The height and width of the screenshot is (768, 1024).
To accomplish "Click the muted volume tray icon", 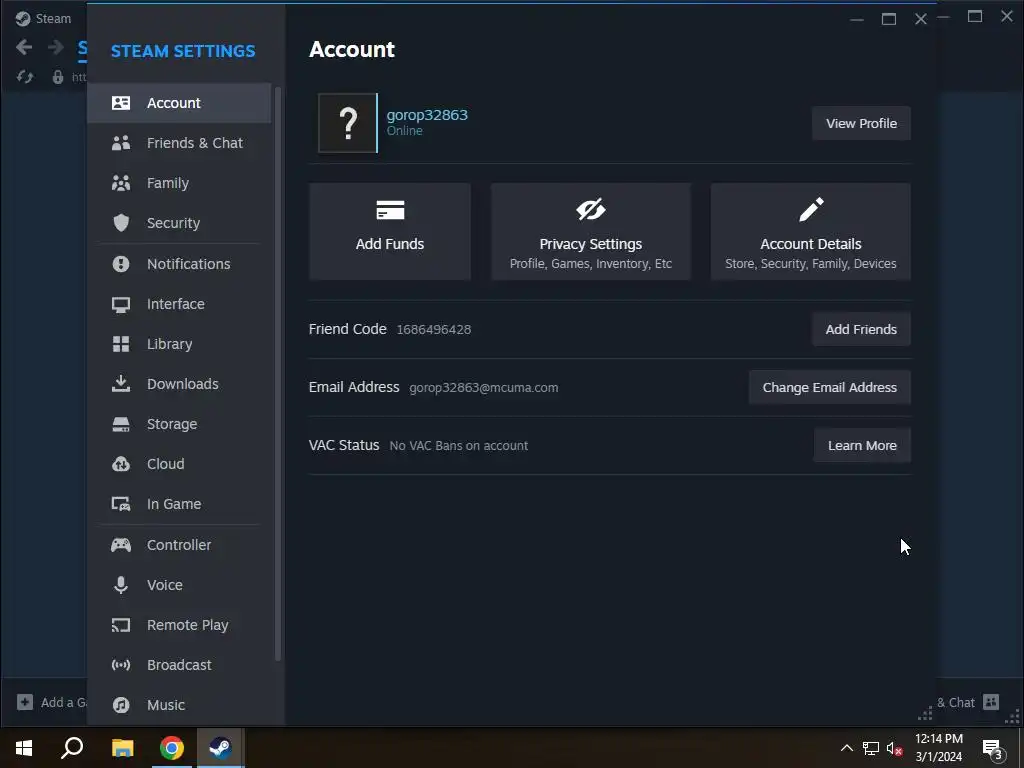I will click(x=894, y=748).
